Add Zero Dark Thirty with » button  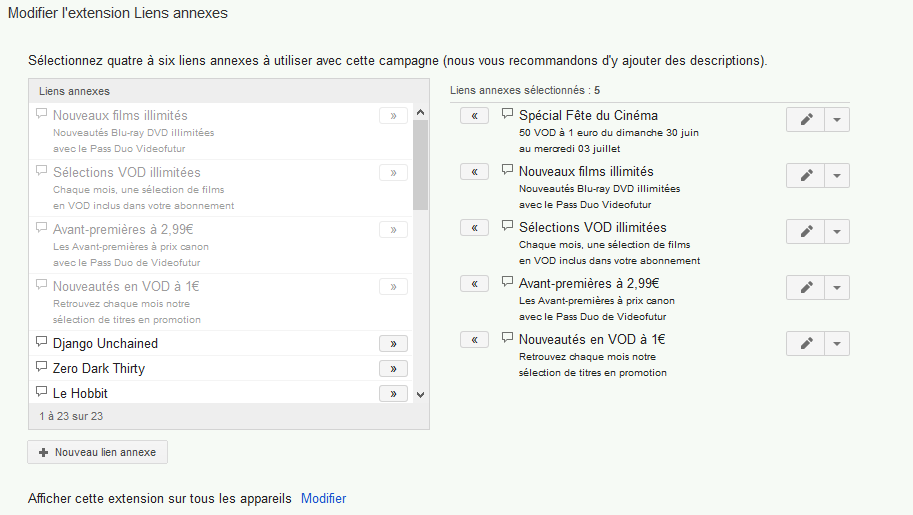(x=393, y=368)
